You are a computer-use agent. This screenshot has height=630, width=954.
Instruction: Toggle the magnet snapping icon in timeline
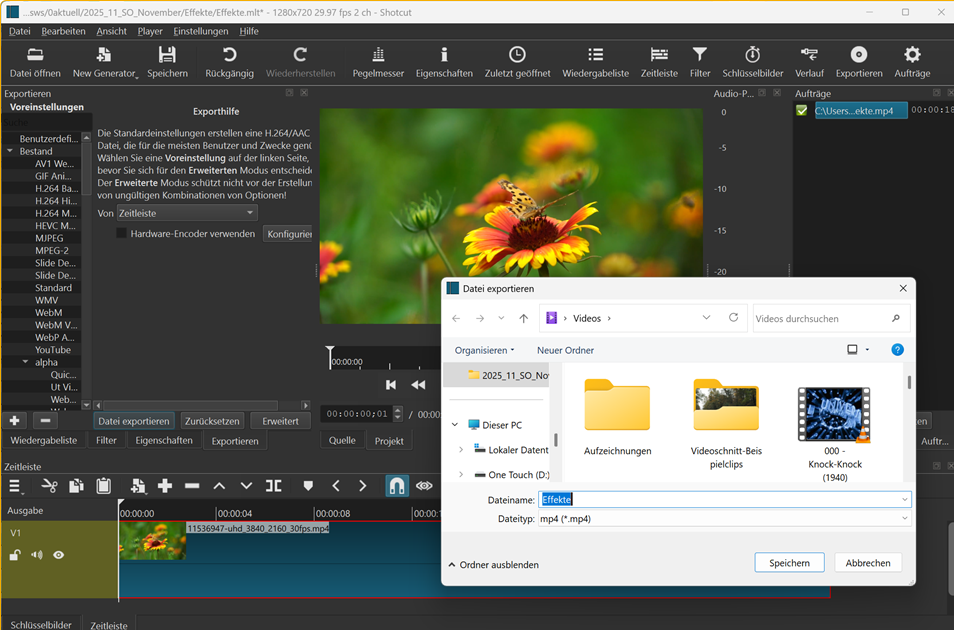pos(397,486)
